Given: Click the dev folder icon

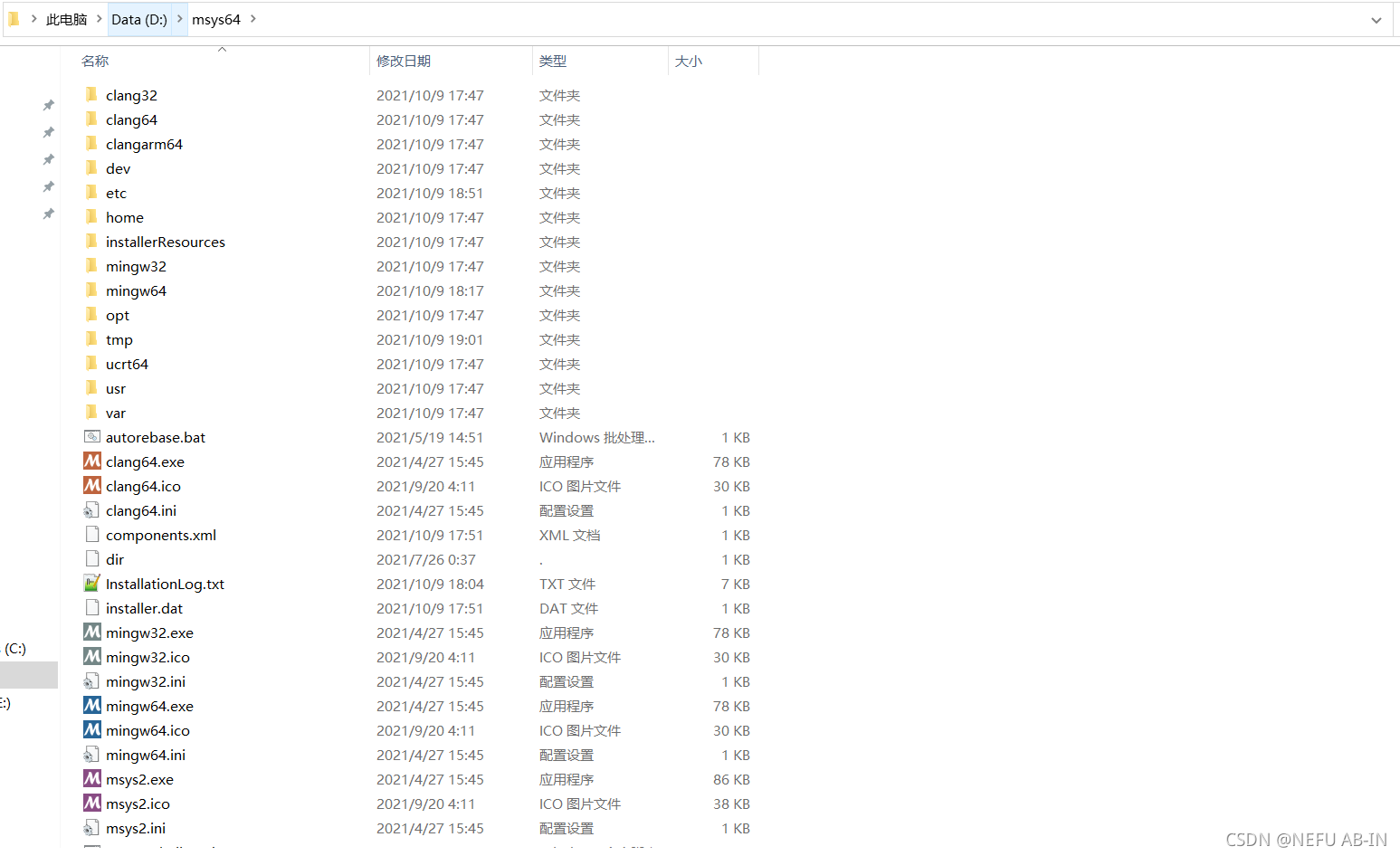Looking at the screenshot, I should (x=91, y=168).
